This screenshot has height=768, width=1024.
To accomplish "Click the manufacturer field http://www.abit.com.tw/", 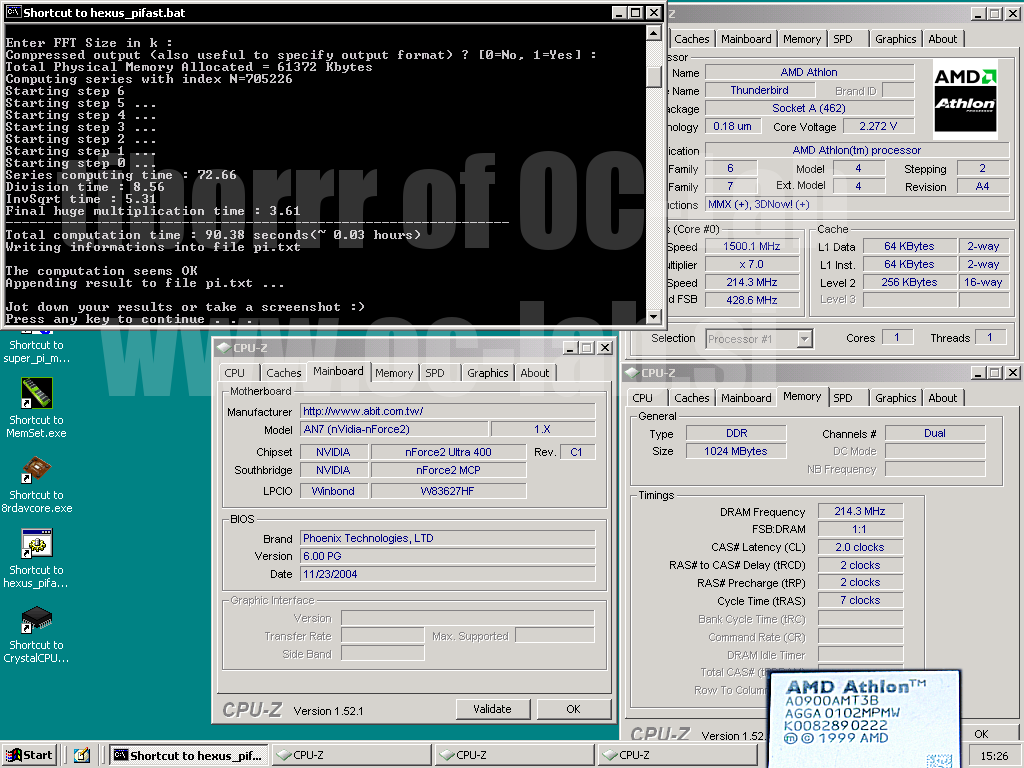I will pyautogui.click(x=447, y=411).
